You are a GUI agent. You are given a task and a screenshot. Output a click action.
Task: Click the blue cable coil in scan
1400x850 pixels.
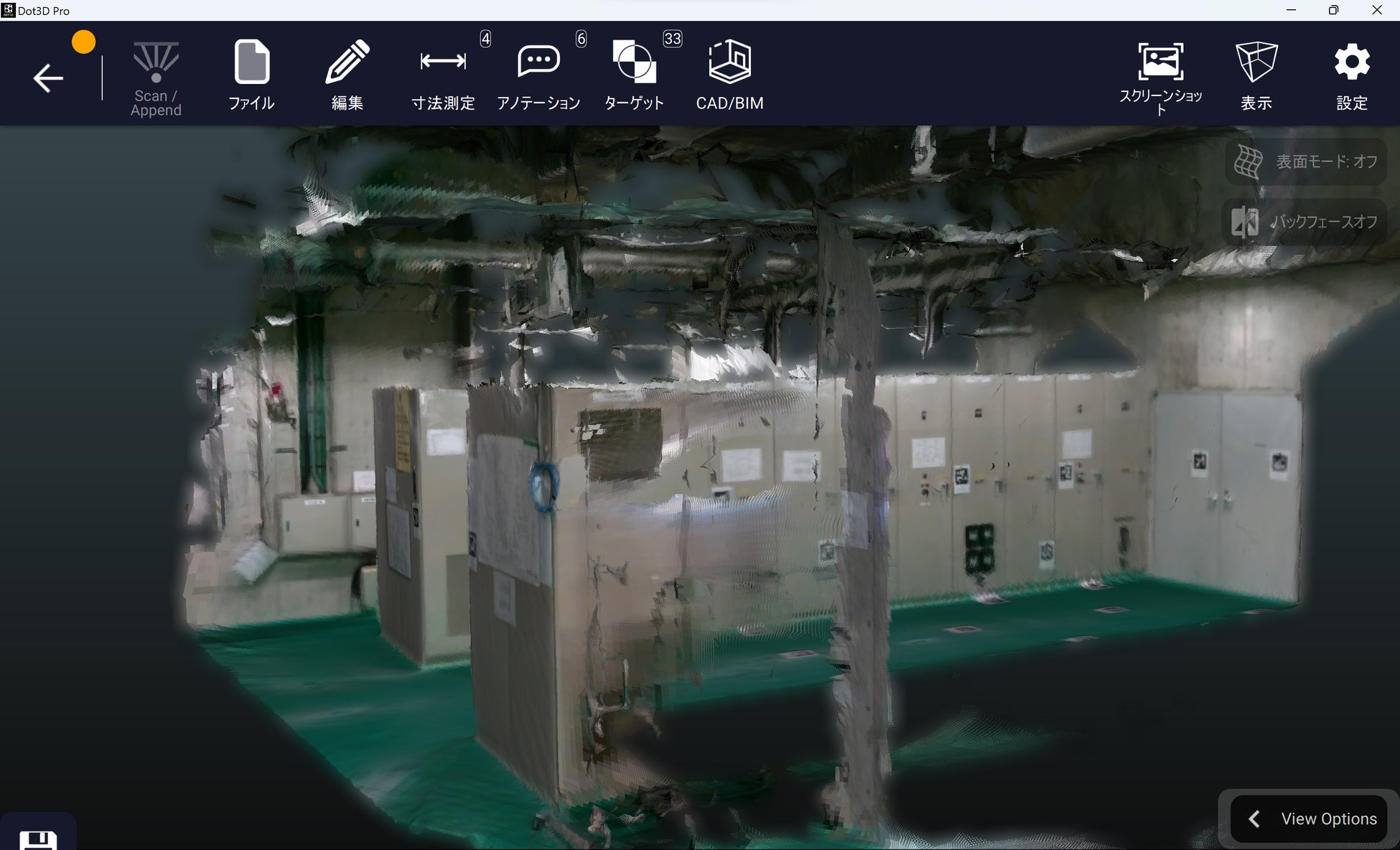pyautogui.click(x=543, y=486)
